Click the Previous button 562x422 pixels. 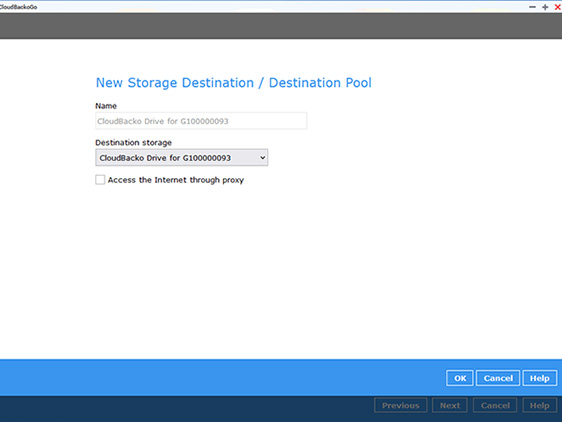[401, 406]
